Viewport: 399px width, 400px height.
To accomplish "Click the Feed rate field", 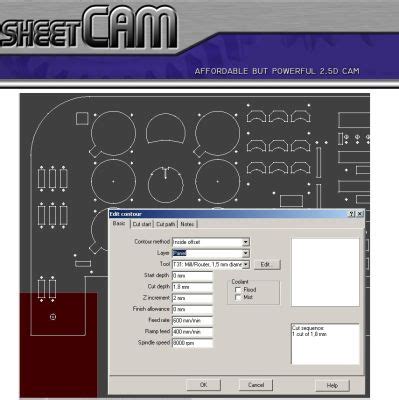I will 192,321.
